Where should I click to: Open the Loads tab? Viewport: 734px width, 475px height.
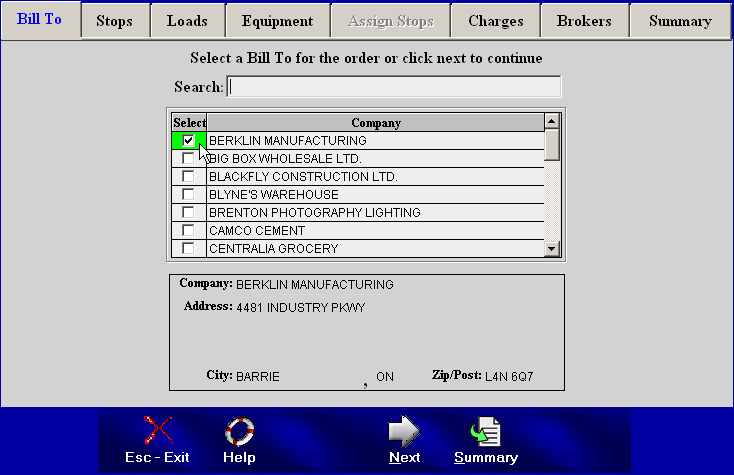pos(188,22)
